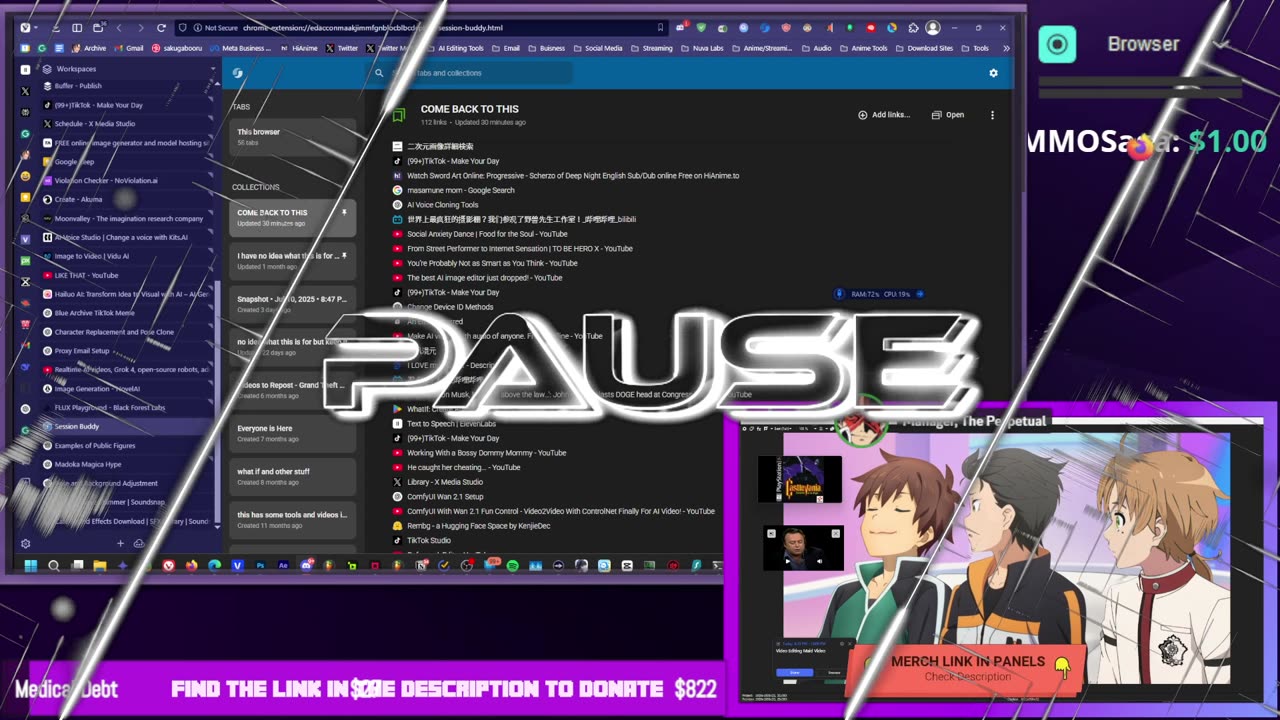Open Session Buddy settings gear
1280x720 pixels.
[x=993, y=73]
